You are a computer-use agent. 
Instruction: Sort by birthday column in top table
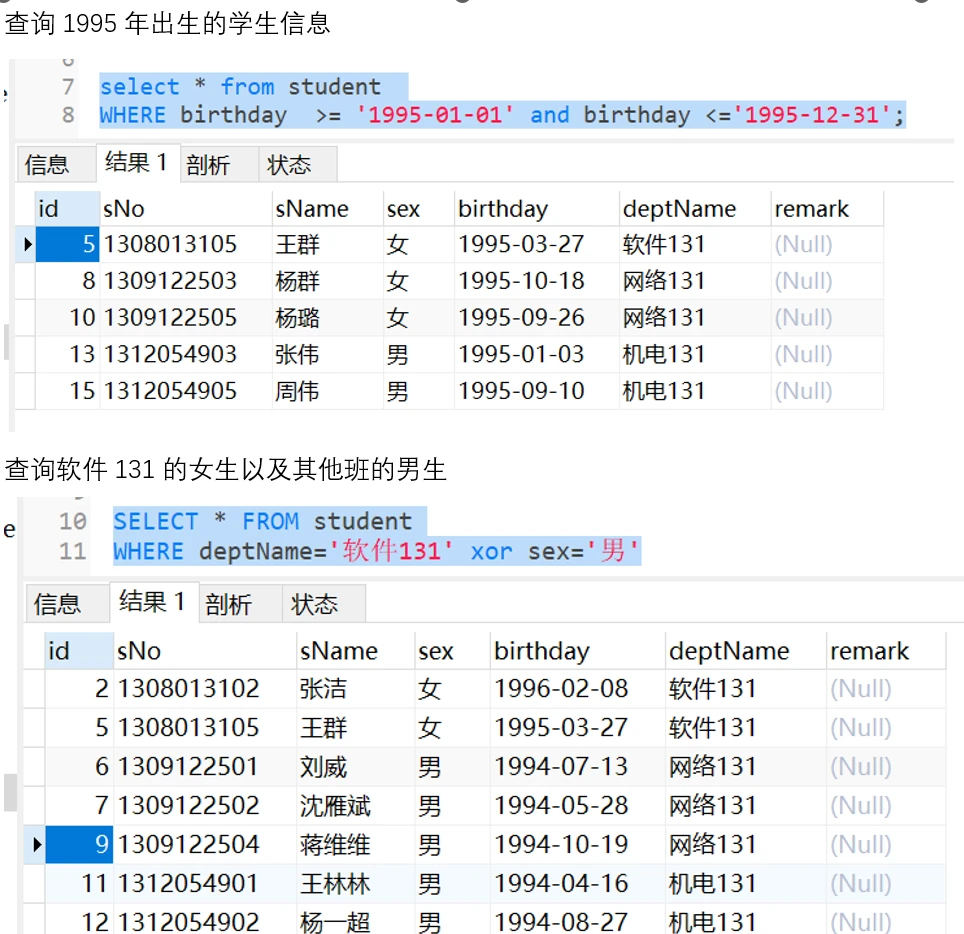[503, 209]
